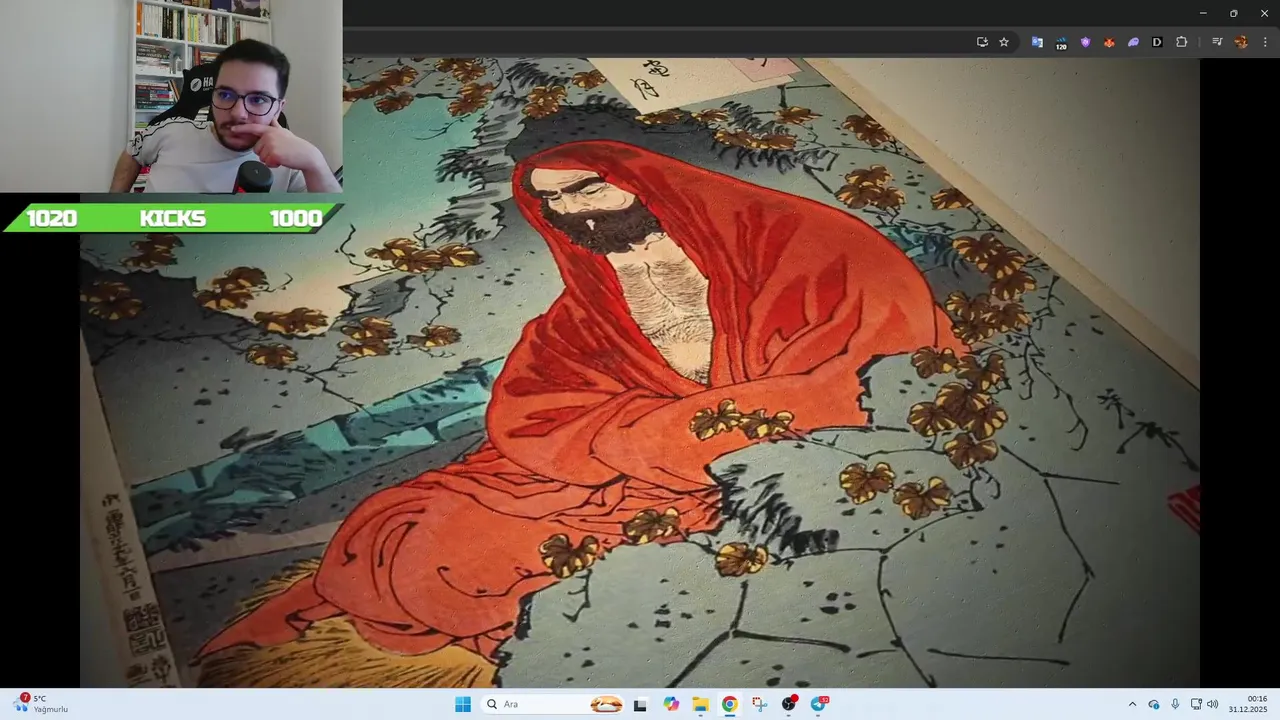Launch Copilot from the taskbar
This screenshot has width=1280, height=720.
671,704
